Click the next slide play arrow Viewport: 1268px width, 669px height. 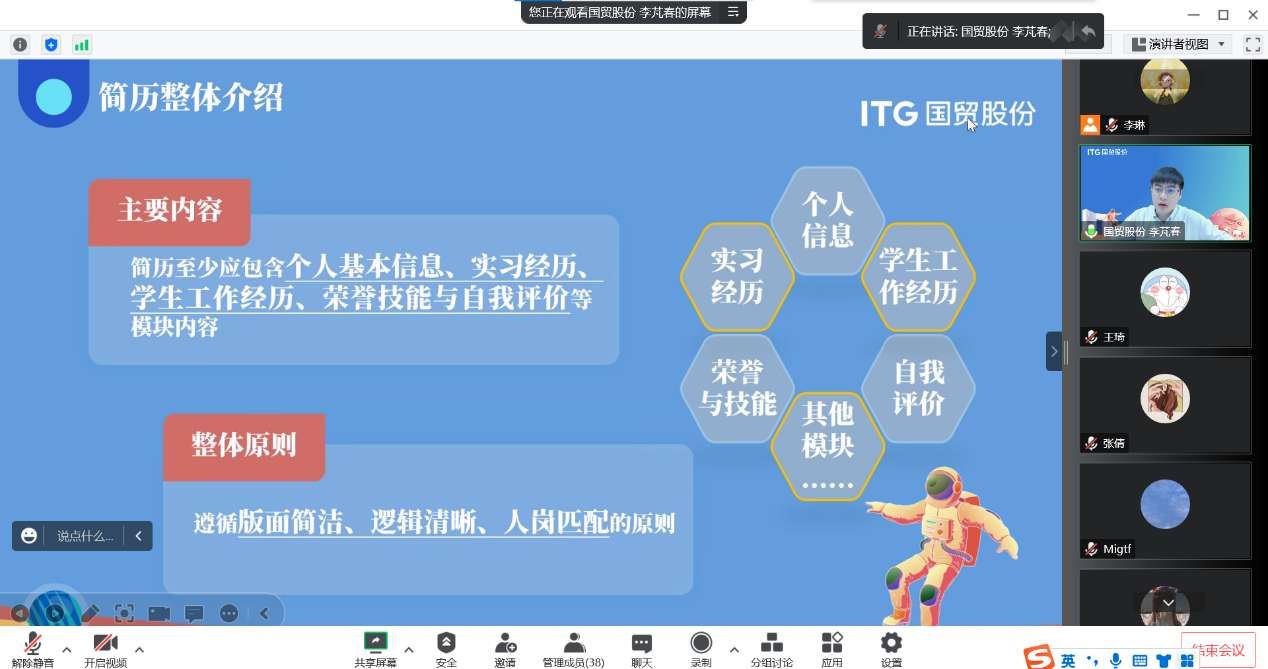tap(54, 613)
